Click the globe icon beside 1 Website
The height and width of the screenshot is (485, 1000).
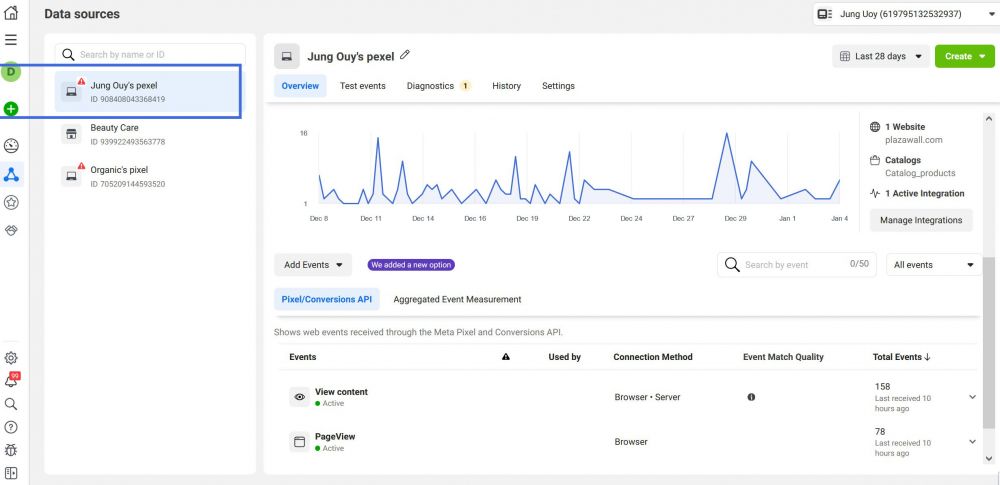876,127
